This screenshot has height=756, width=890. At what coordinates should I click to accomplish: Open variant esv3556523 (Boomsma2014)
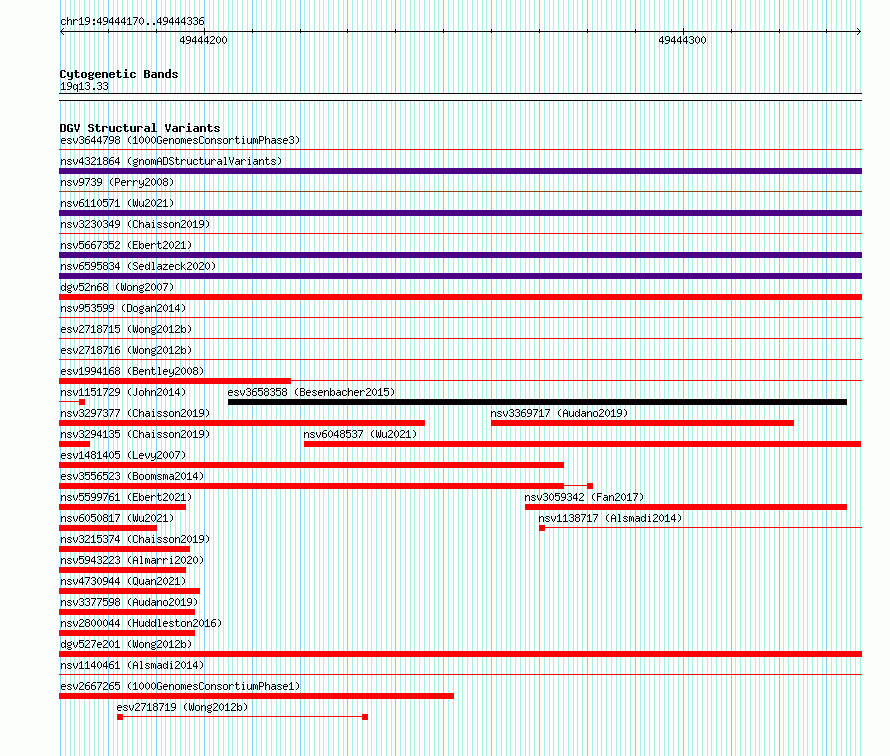132,476
